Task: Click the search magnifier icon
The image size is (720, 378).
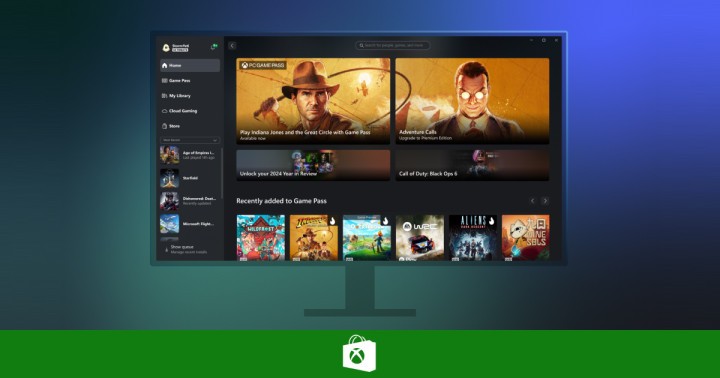Action: (x=361, y=45)
